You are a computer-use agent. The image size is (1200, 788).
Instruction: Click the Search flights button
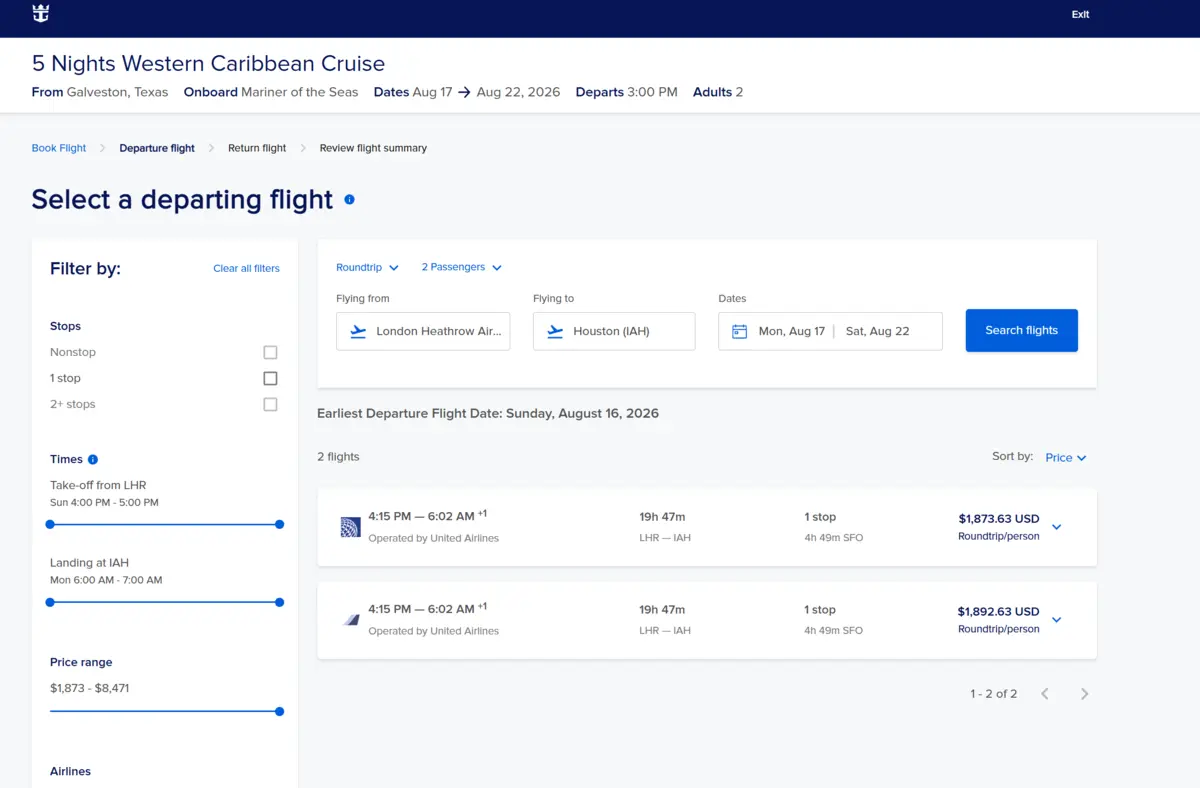coord(1021,330)
